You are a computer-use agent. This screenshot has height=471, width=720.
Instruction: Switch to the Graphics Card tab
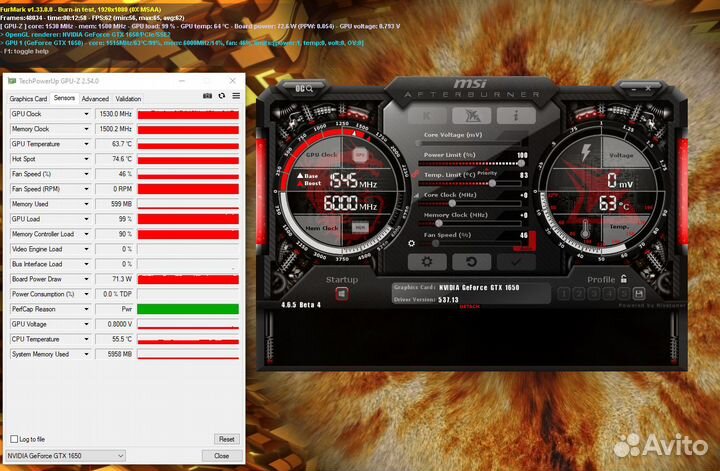pos(28,99)
